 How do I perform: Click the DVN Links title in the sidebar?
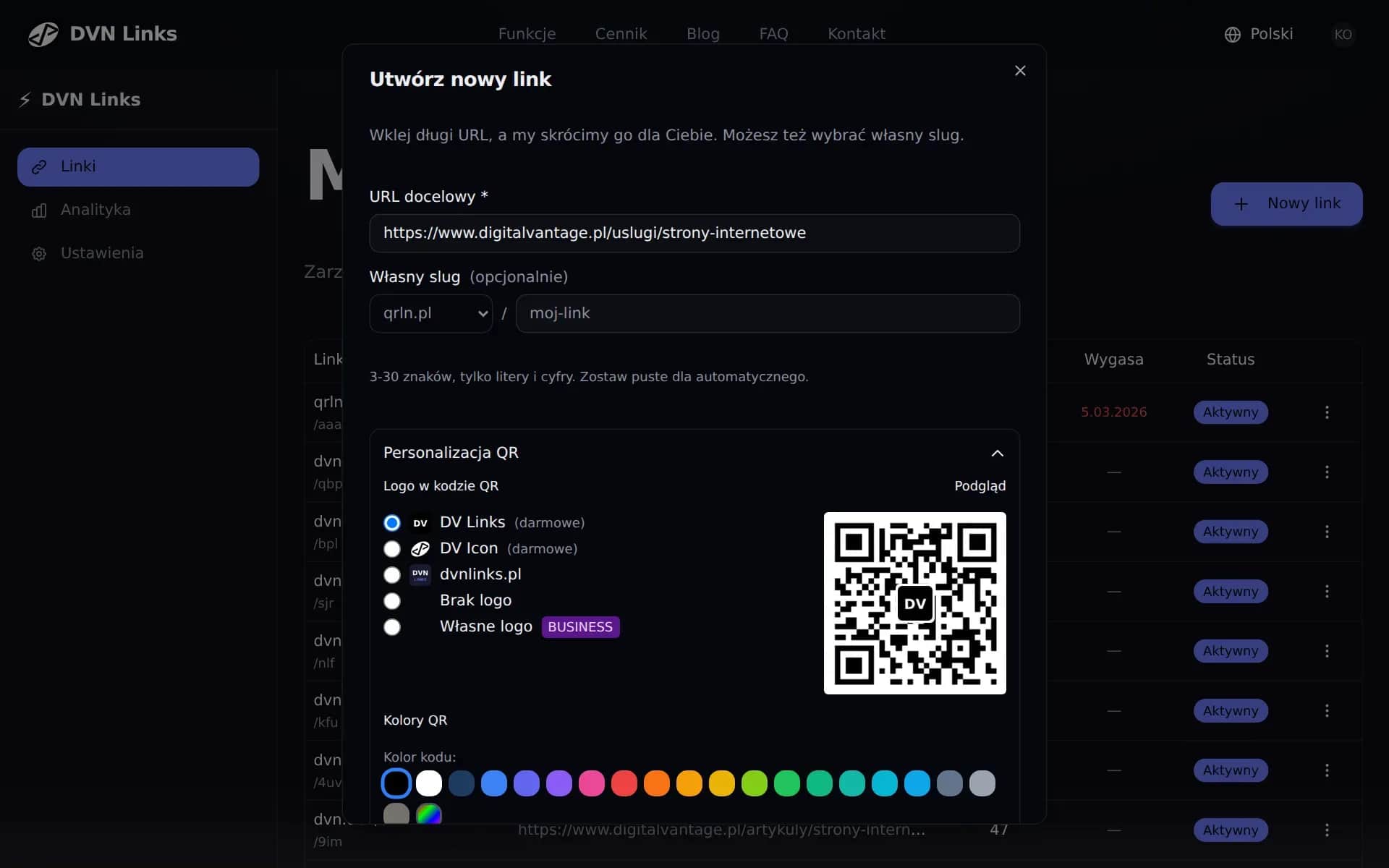click(x=90, y=100)
